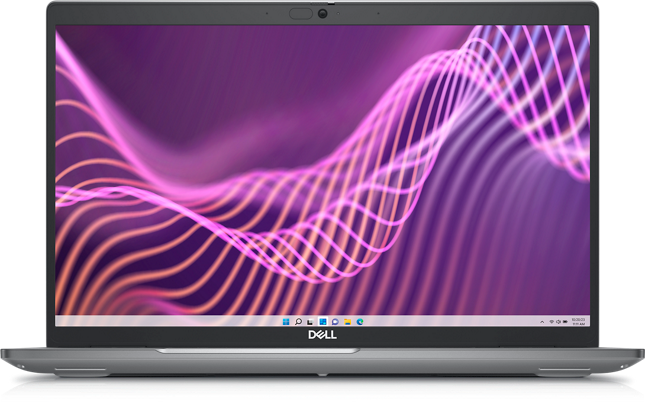Open File Explorer folder icon
Screen dimensions: 645x402
click(x=345, y=322)
